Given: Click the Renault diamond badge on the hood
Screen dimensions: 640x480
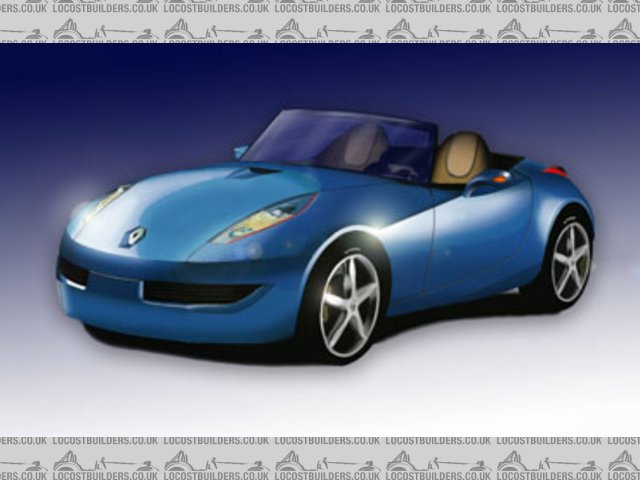Looking at the screenshot, I should click(x=135, y=236).
